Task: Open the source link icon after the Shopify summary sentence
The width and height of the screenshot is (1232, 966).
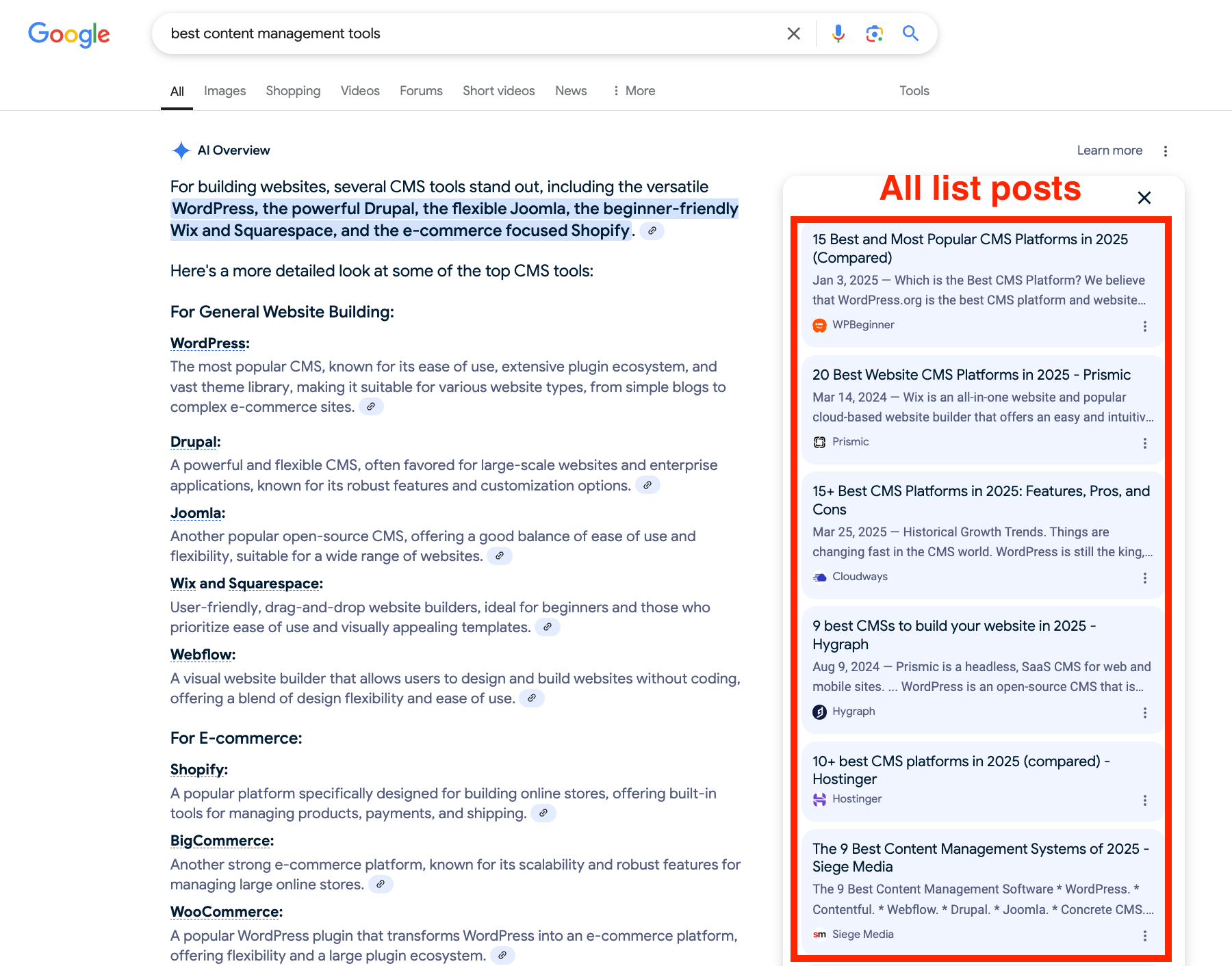Action: [652, 231]
